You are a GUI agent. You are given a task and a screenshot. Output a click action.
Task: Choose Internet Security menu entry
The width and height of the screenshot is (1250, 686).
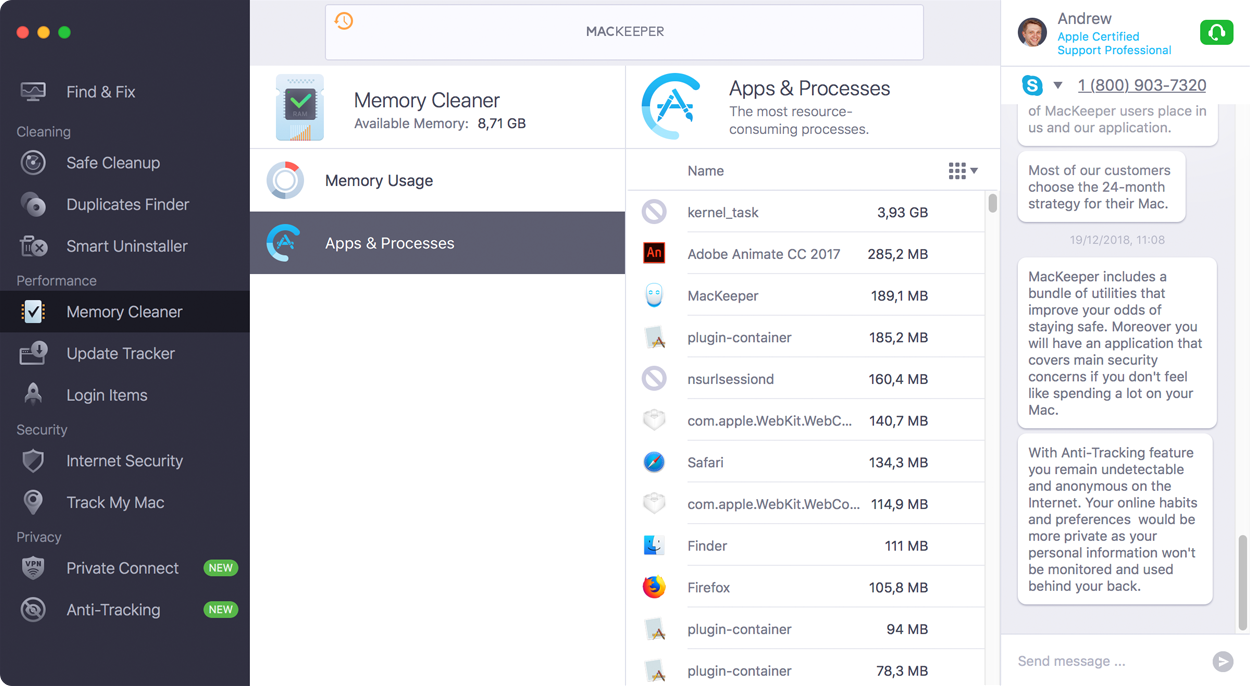pos(125,461)
